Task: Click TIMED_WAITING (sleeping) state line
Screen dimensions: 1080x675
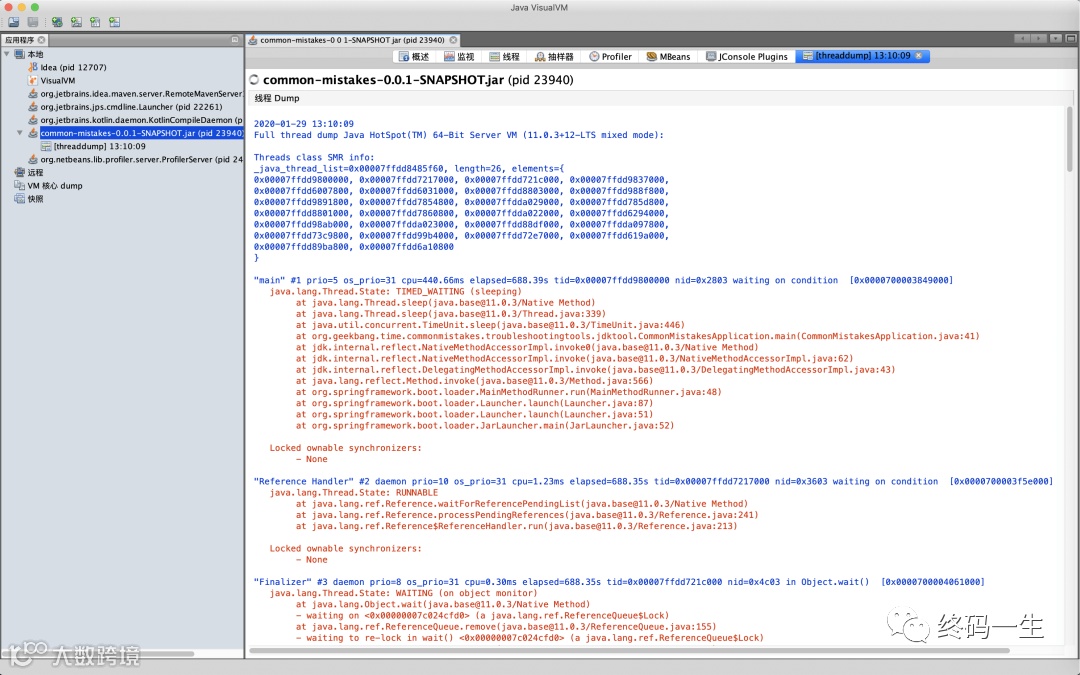Action: pos(395,291)
